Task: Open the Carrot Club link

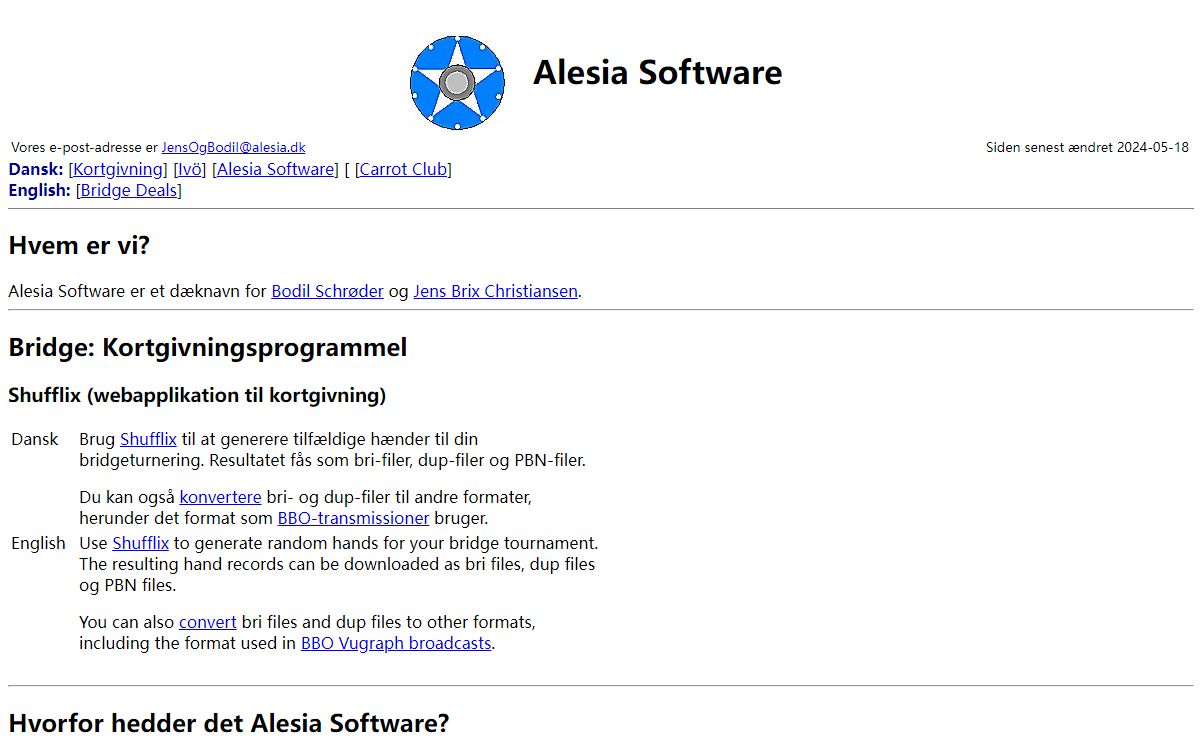Action: pos(403,169)
